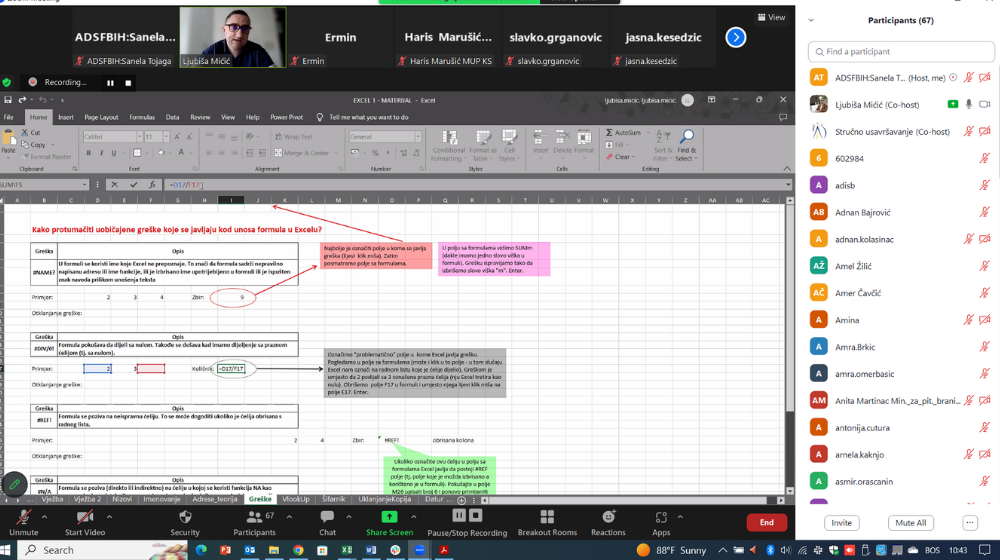Click Share Screen button

[389, 522]
